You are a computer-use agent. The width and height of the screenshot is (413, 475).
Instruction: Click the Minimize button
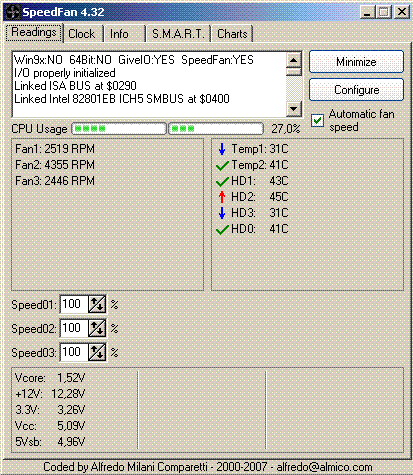356,62
